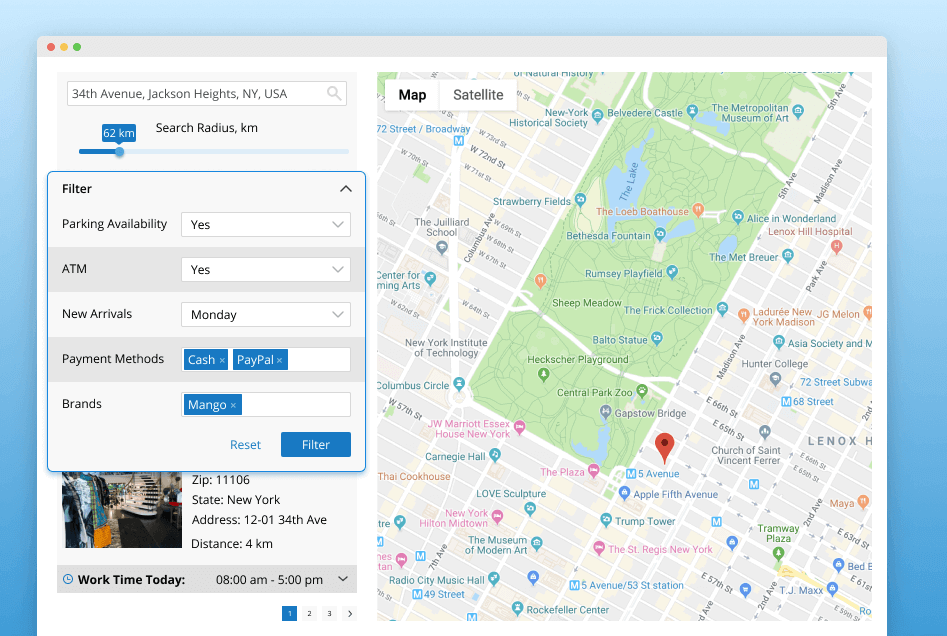Click the Rockefeller Center marker icon
This screenshot has width=947, height=636.
point(517,608)
